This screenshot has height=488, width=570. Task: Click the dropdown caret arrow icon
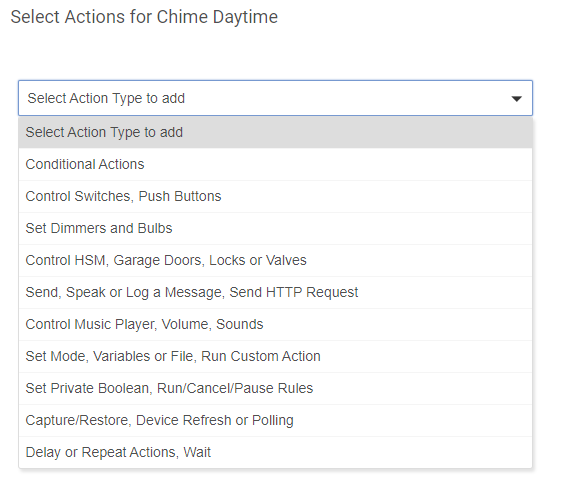pyautogui.click(x=516, y=99)
